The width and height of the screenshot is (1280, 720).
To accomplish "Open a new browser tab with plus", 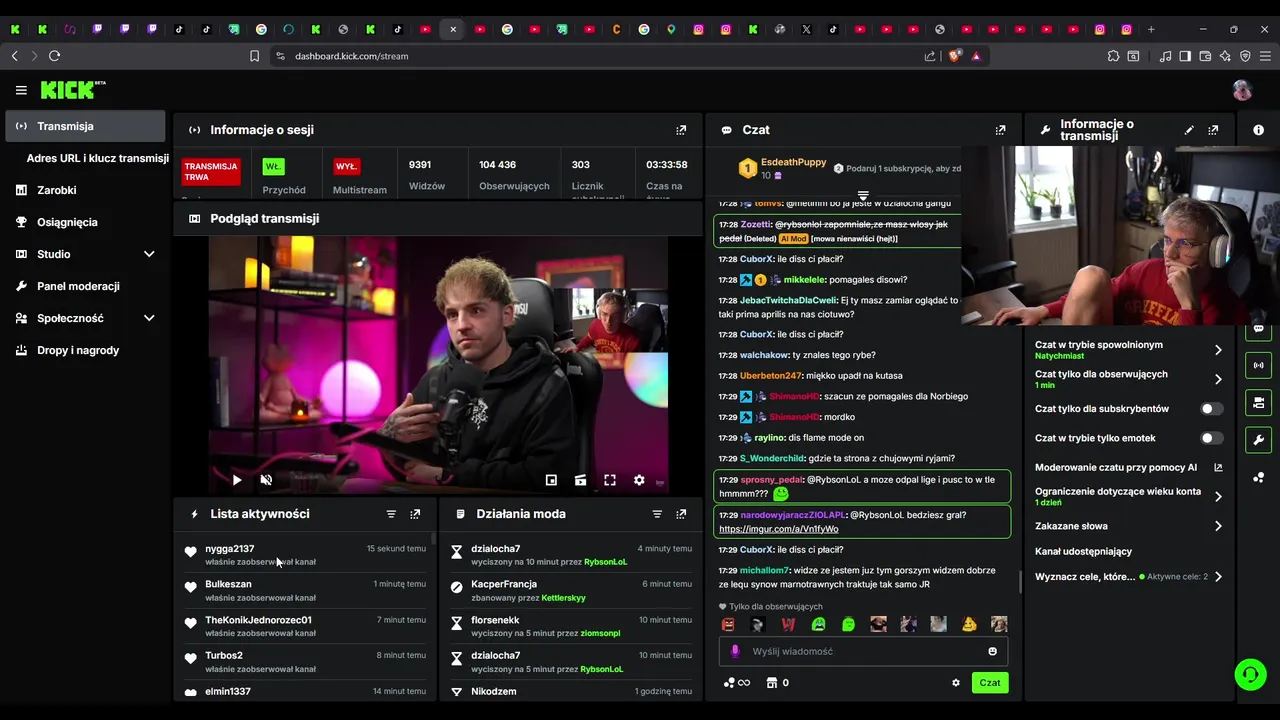I will [1151, 29].
